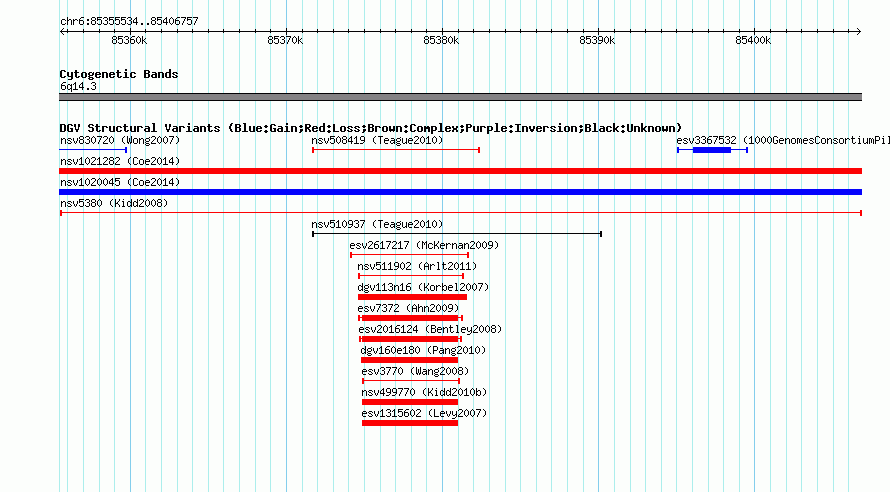Viewport: 890px width, 492px height.
Task: Click the 85400k ruler label
Action: pyautogui.click(x=753, y=40)
